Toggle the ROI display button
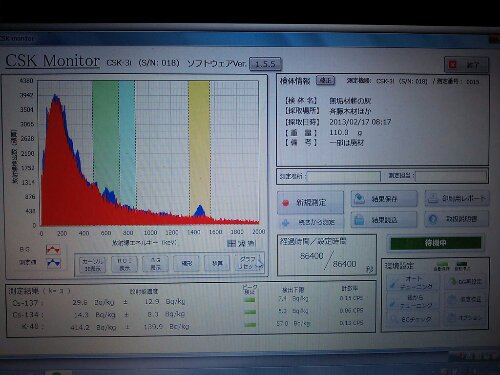This screenshot has height=375, width=500. (124, 264)
